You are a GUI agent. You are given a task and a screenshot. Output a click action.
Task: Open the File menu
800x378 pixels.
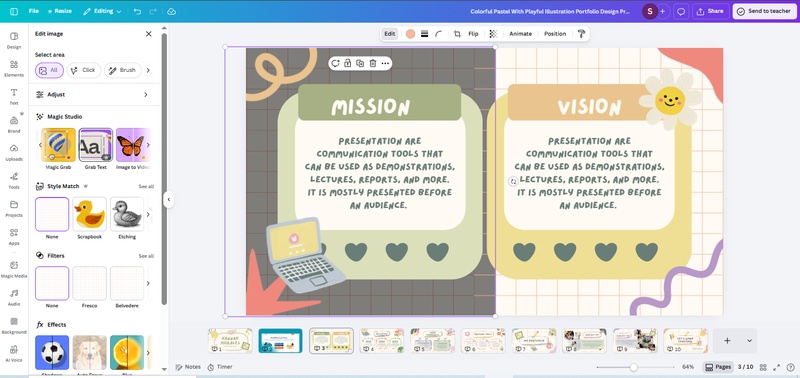tap(34, 11)
